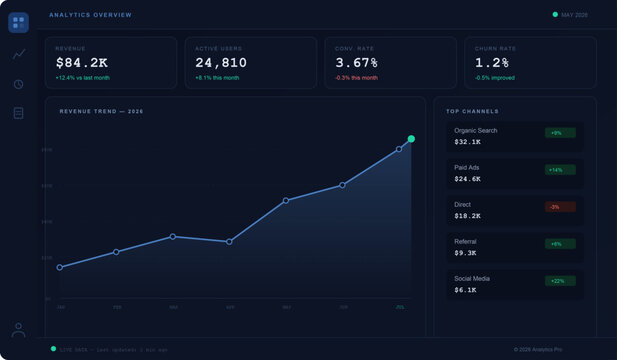Click '-0.5% improved' text
The image size is (617, 360).
[x=495, y=78]
